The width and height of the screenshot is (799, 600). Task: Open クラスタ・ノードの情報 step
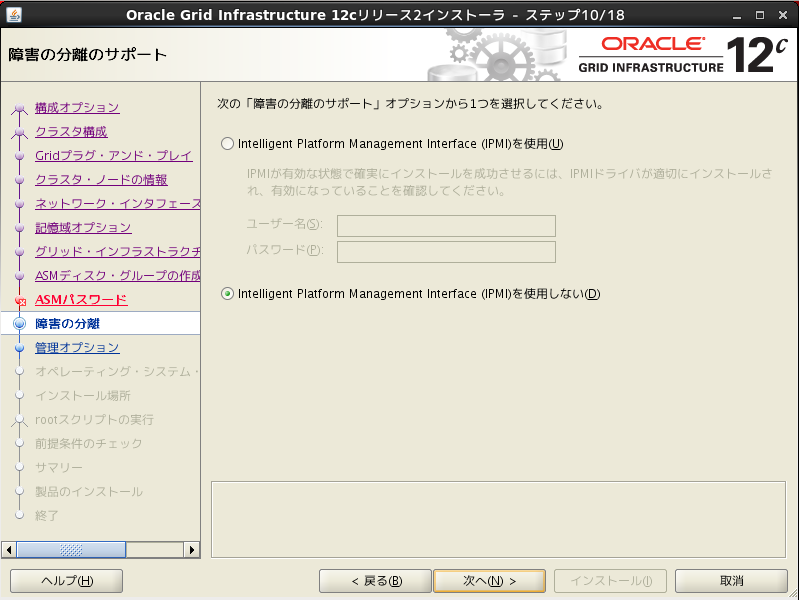tap(101, 180)
